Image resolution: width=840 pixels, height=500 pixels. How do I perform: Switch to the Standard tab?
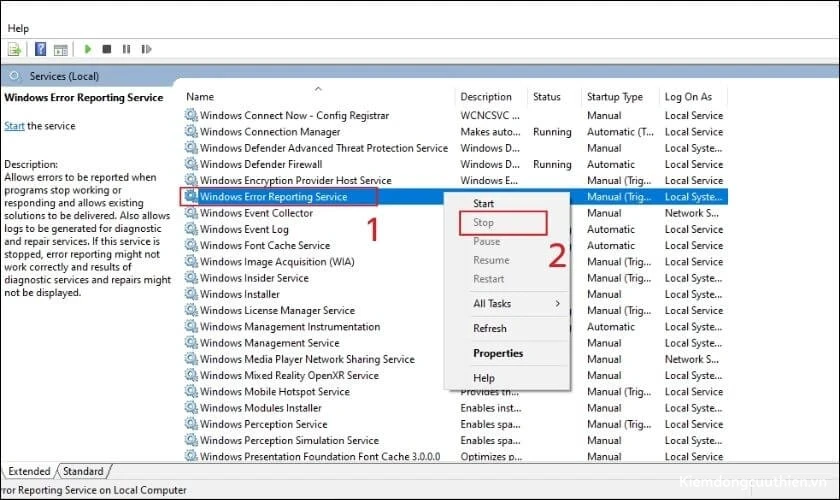83,471
